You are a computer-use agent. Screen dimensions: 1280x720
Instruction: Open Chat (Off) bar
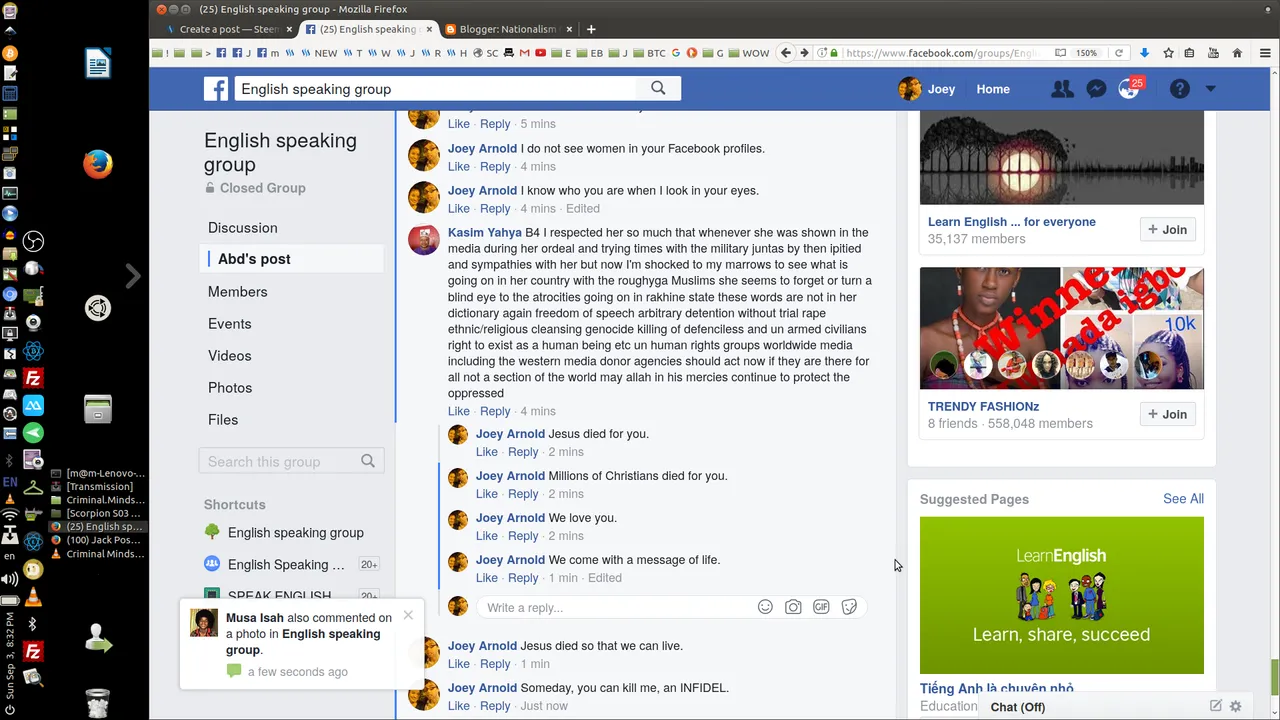pyautogui.click(x=1018, y=707)
